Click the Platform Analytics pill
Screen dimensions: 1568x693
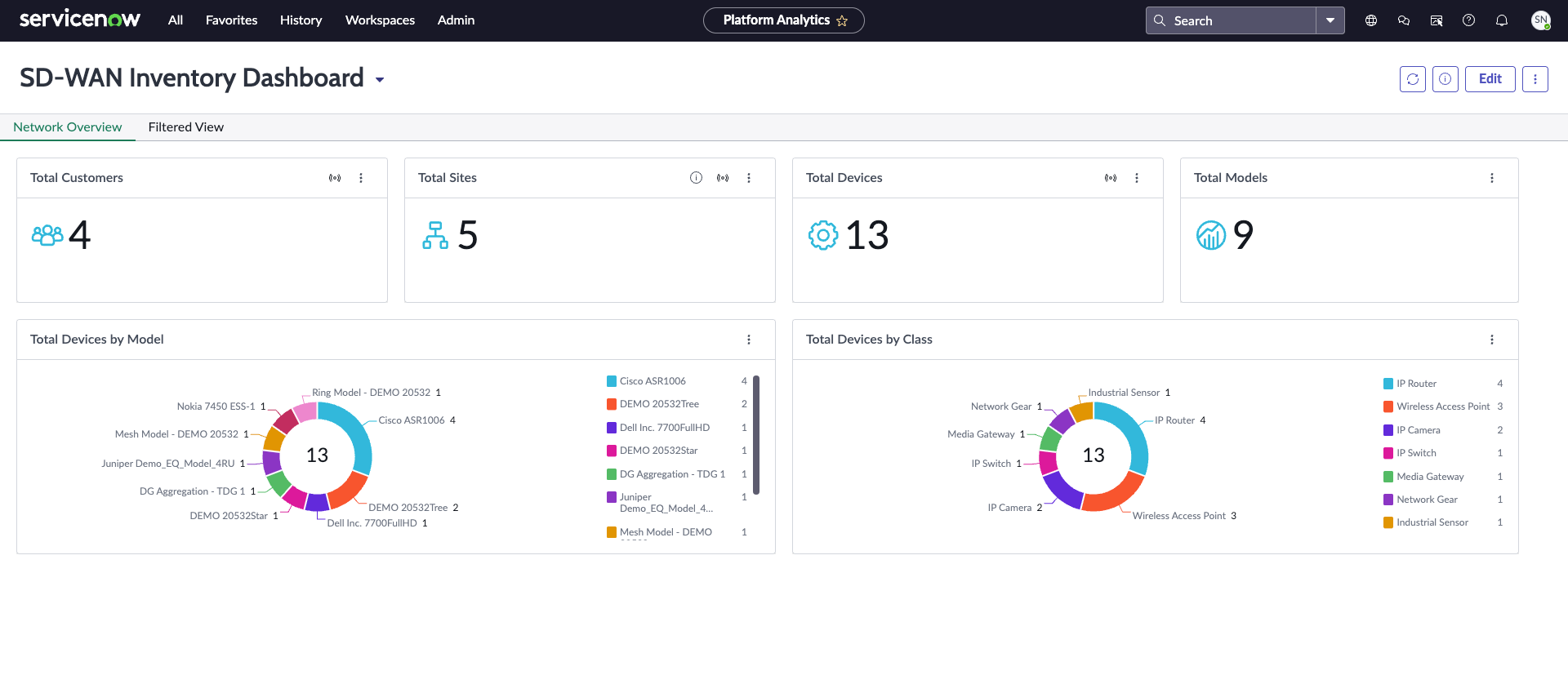pyautogui.click(x=783, y=20)
